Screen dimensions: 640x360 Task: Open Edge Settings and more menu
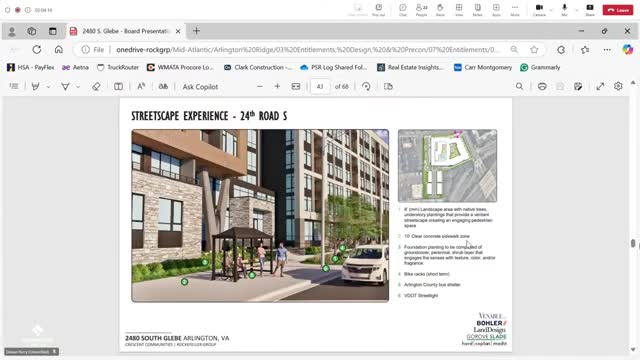click(x=607, y=49)
